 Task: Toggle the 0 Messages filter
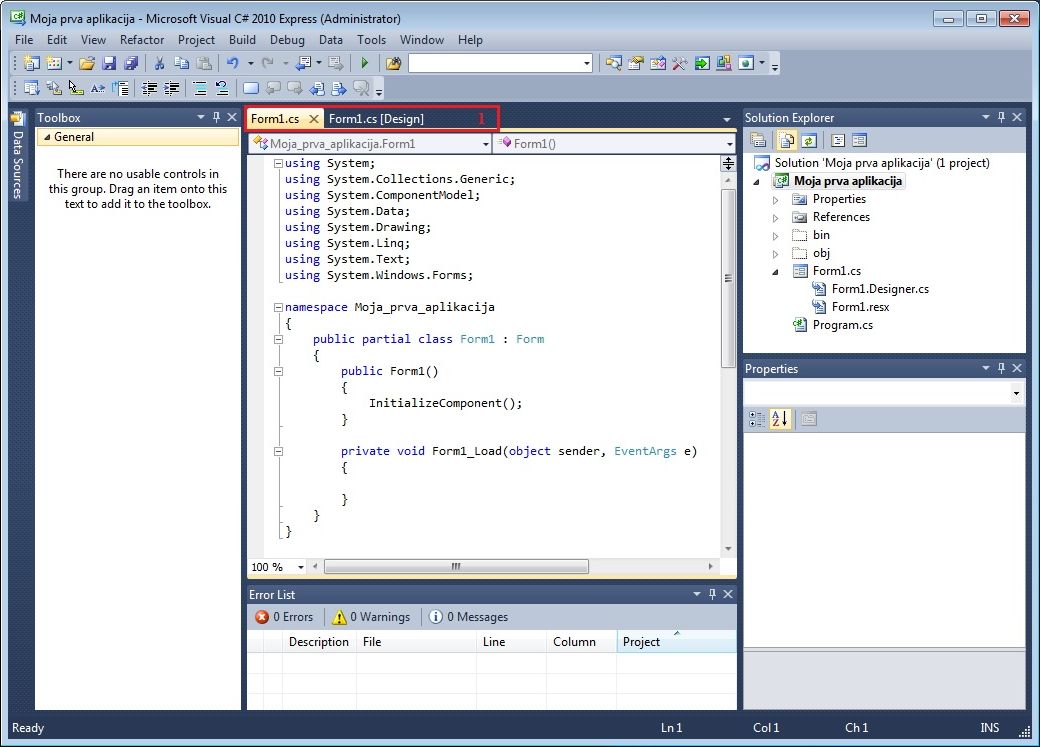click(x=469, y=617)
